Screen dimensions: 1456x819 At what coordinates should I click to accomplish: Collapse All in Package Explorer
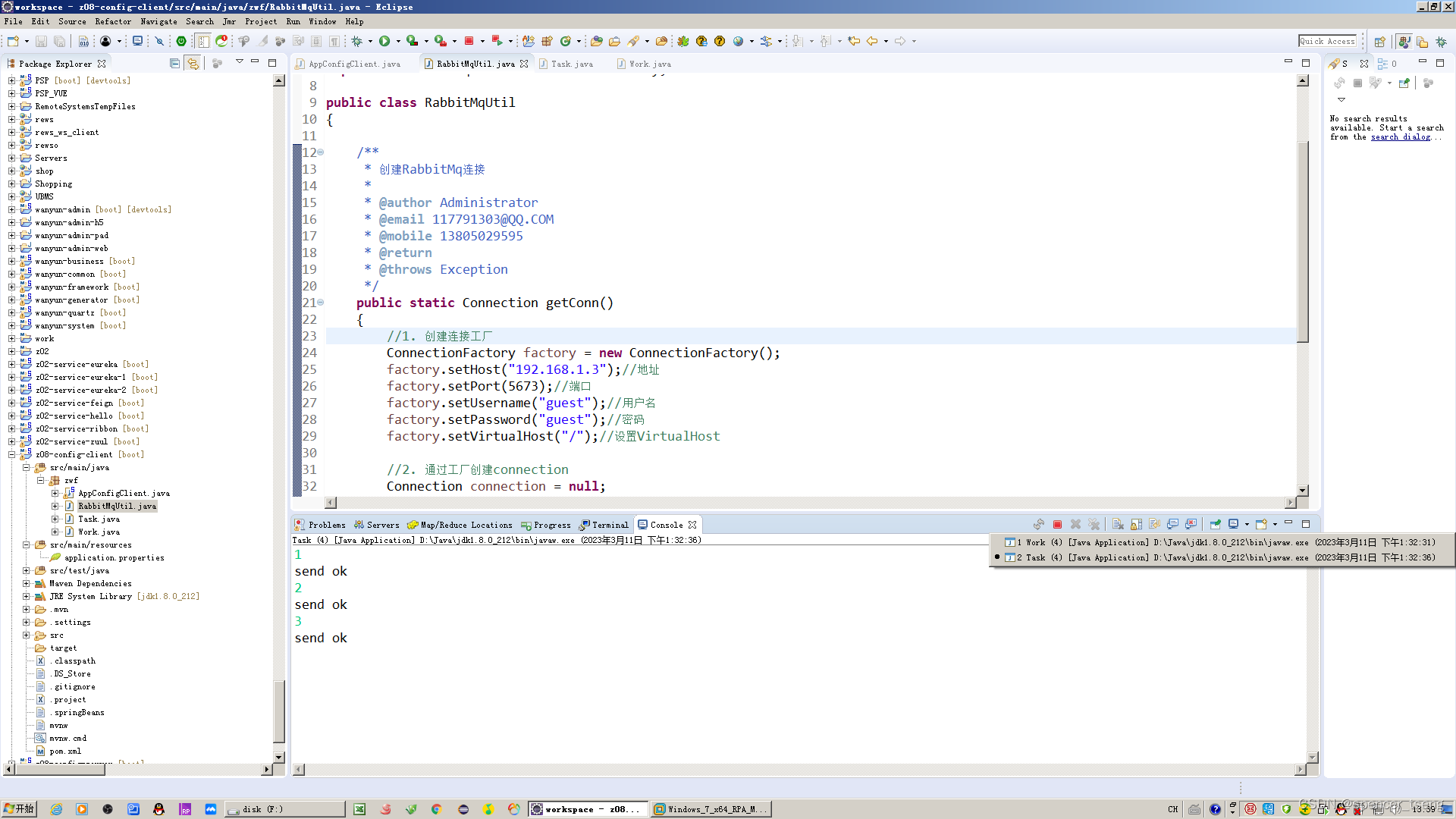tap(174, 63)
